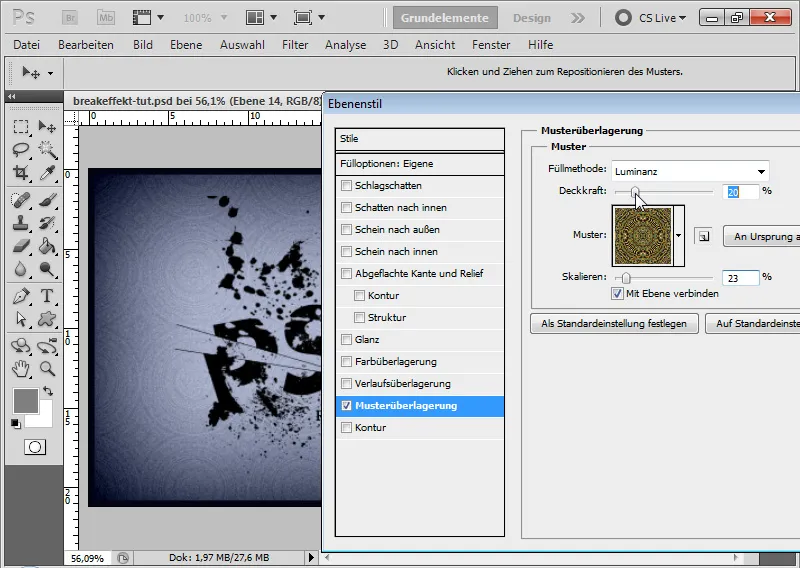Select the Crop tool

click(x=21, y=173)
